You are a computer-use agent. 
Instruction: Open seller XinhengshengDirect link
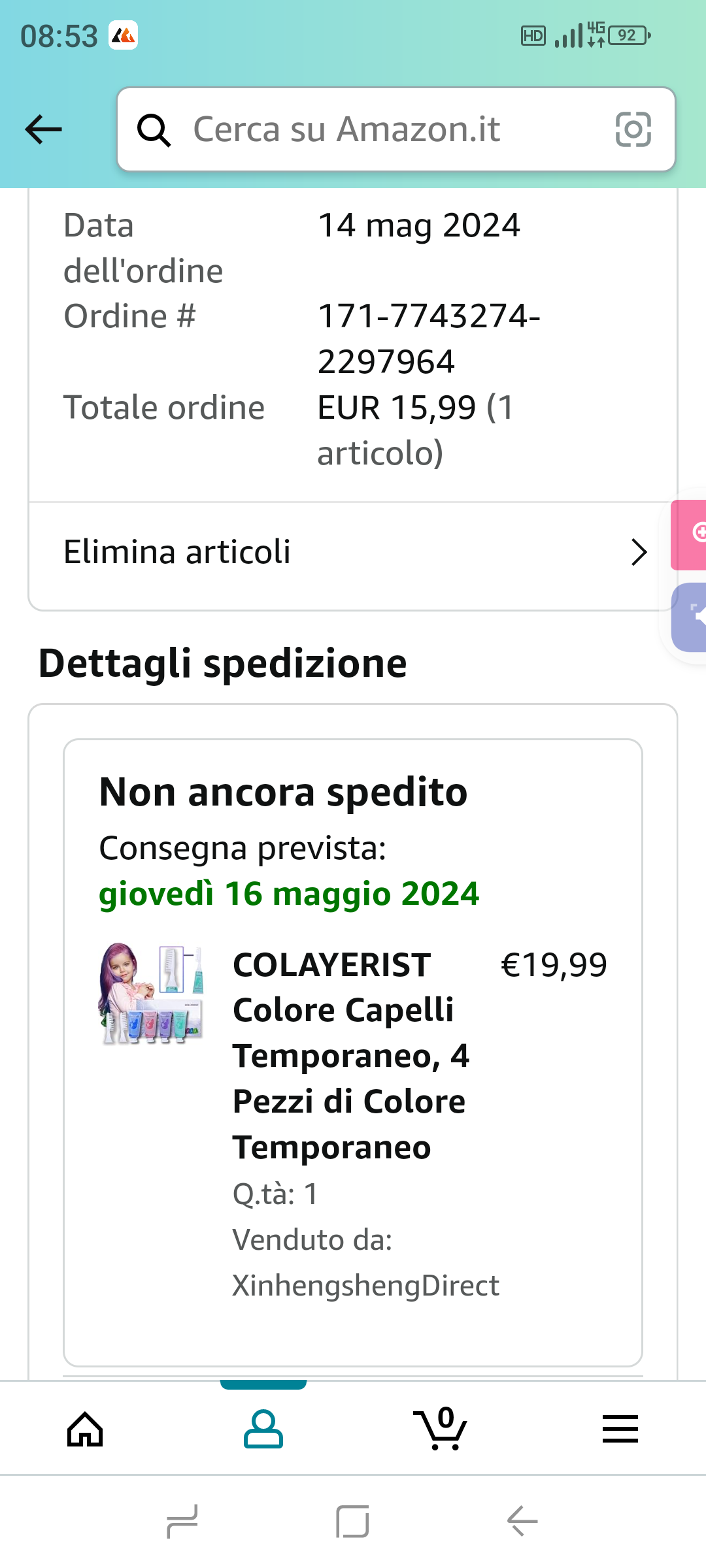click(365, 1286)
